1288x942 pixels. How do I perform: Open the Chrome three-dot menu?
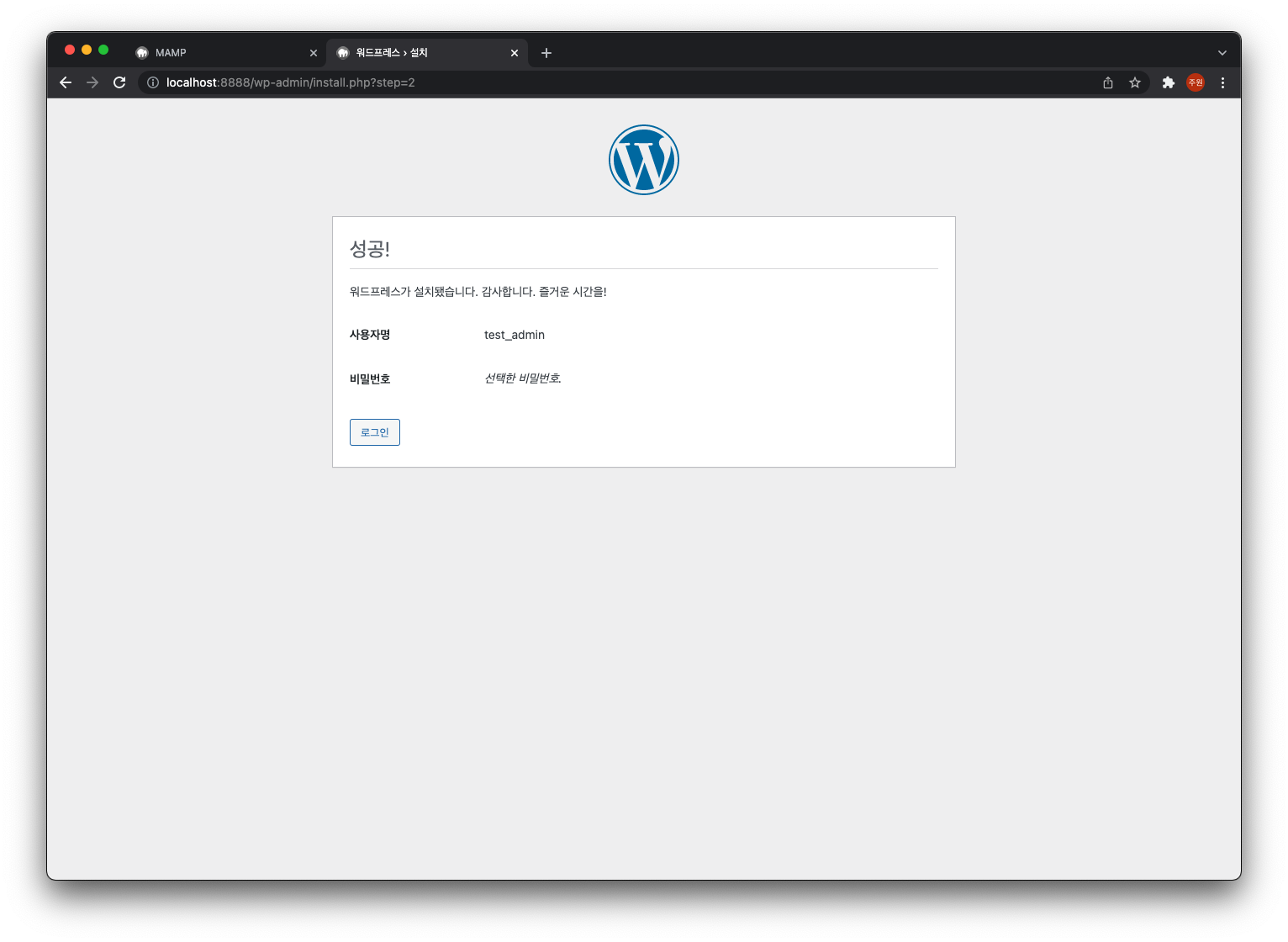pos(1222,82)
